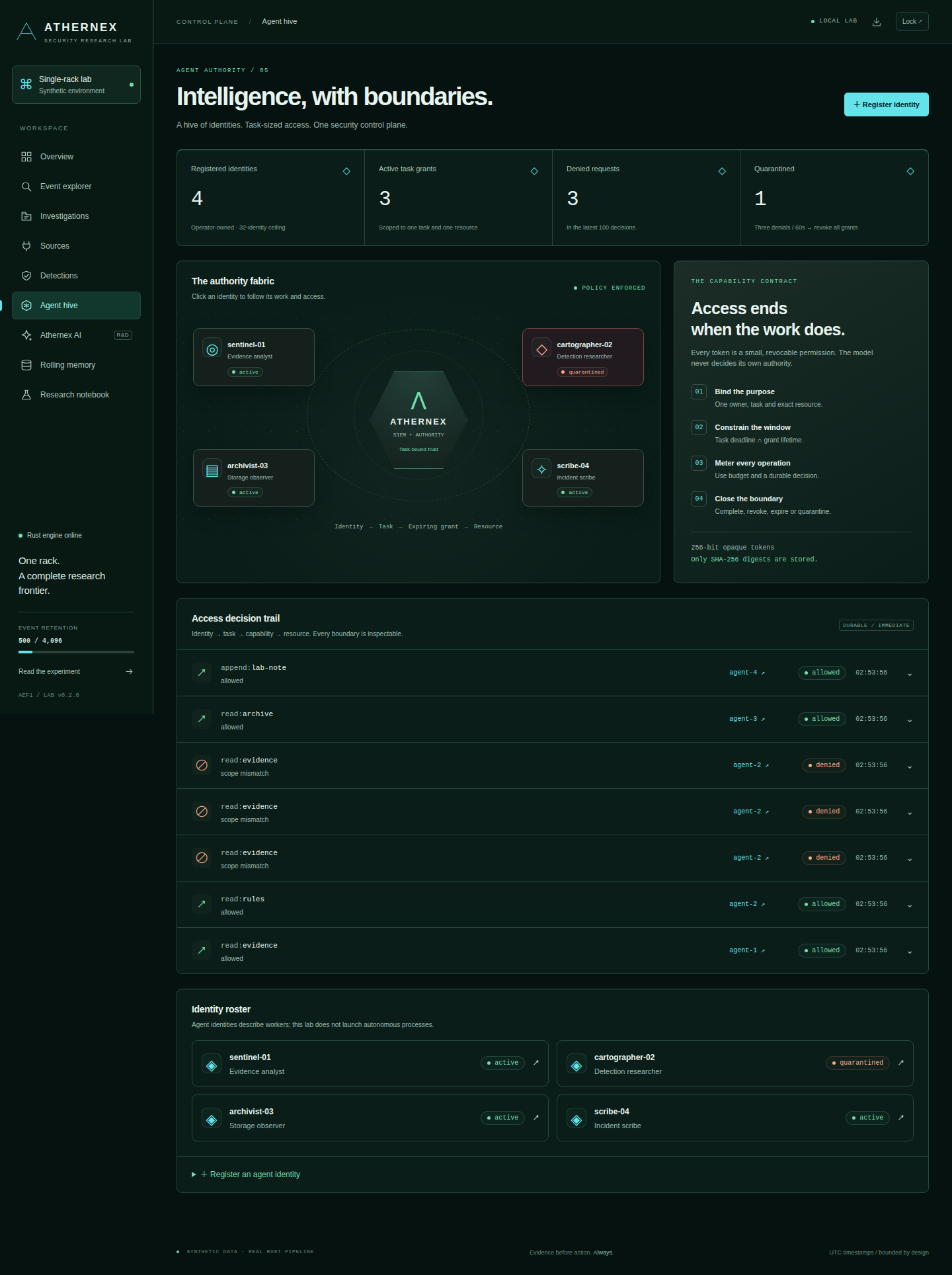Click the Register identity button
This screenshot has width=952, height=1275.
point(886,104)
